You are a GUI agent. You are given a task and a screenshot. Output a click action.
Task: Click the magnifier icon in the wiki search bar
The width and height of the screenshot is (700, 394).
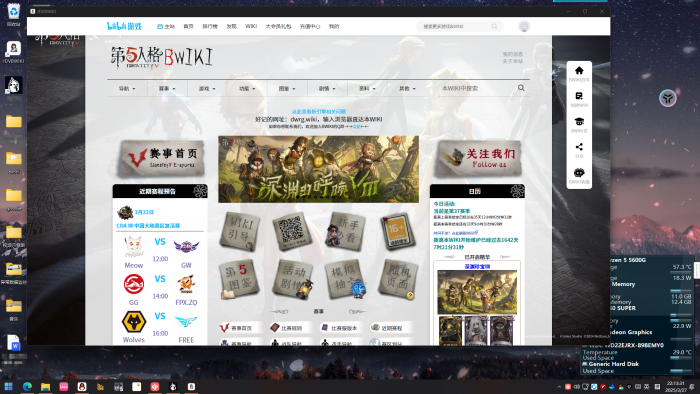[x=521, y=88]
